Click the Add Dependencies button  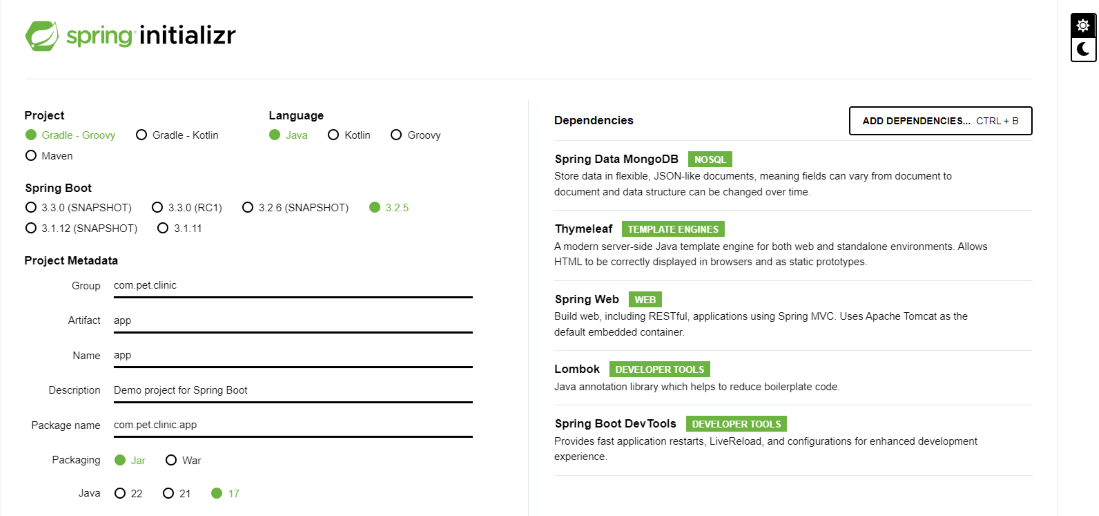[940, 121]
